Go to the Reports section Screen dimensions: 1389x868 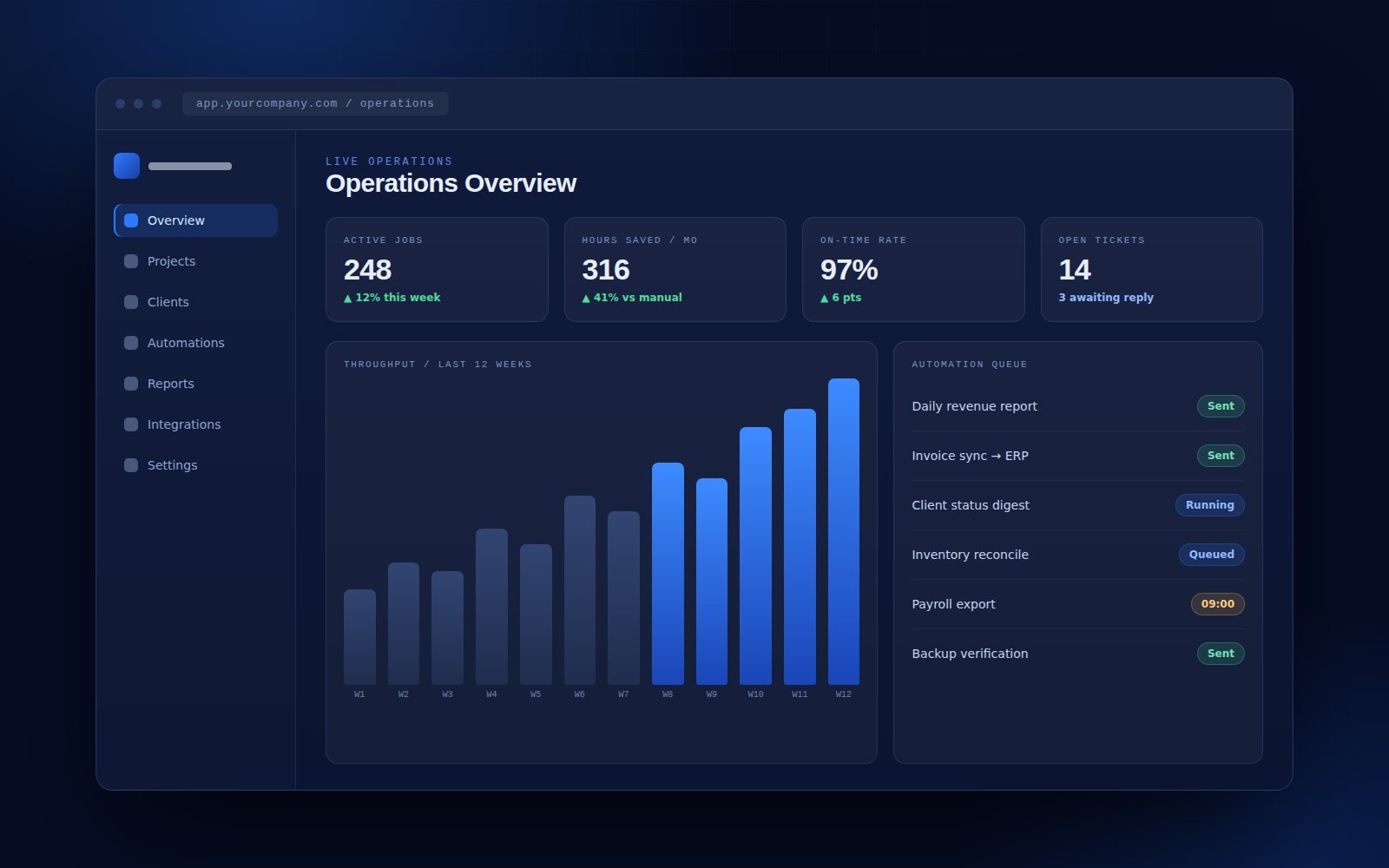pos(195,384)
